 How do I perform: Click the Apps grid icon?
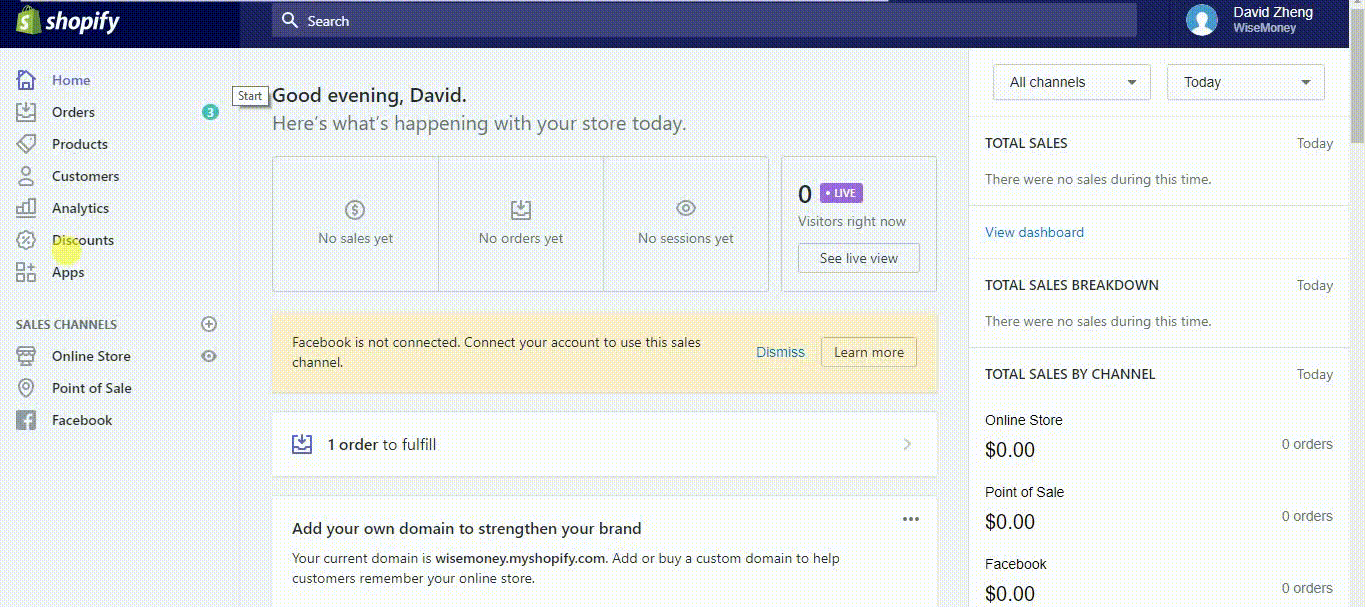coord(26,272)
